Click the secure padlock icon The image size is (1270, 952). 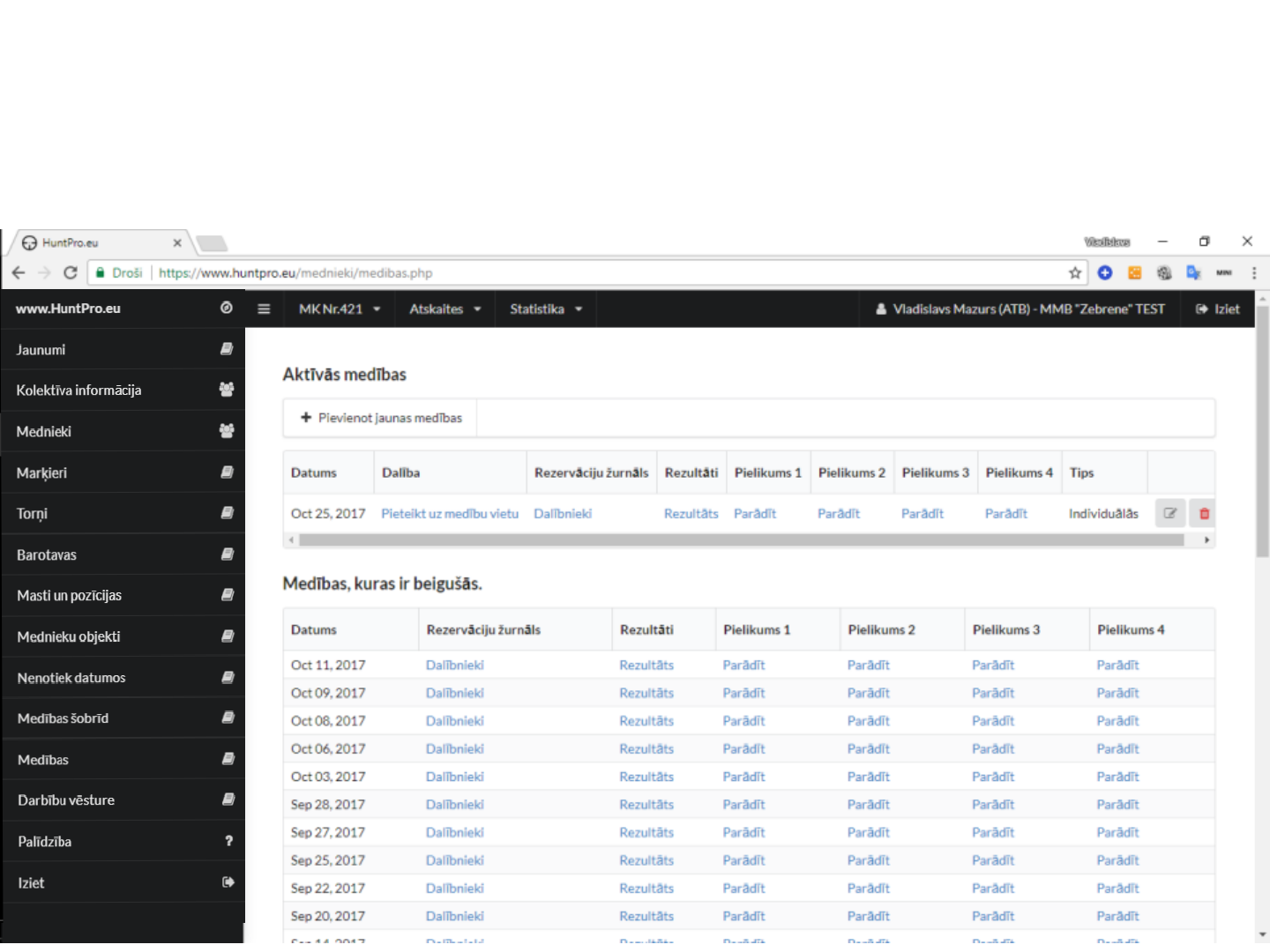(101, 273)
